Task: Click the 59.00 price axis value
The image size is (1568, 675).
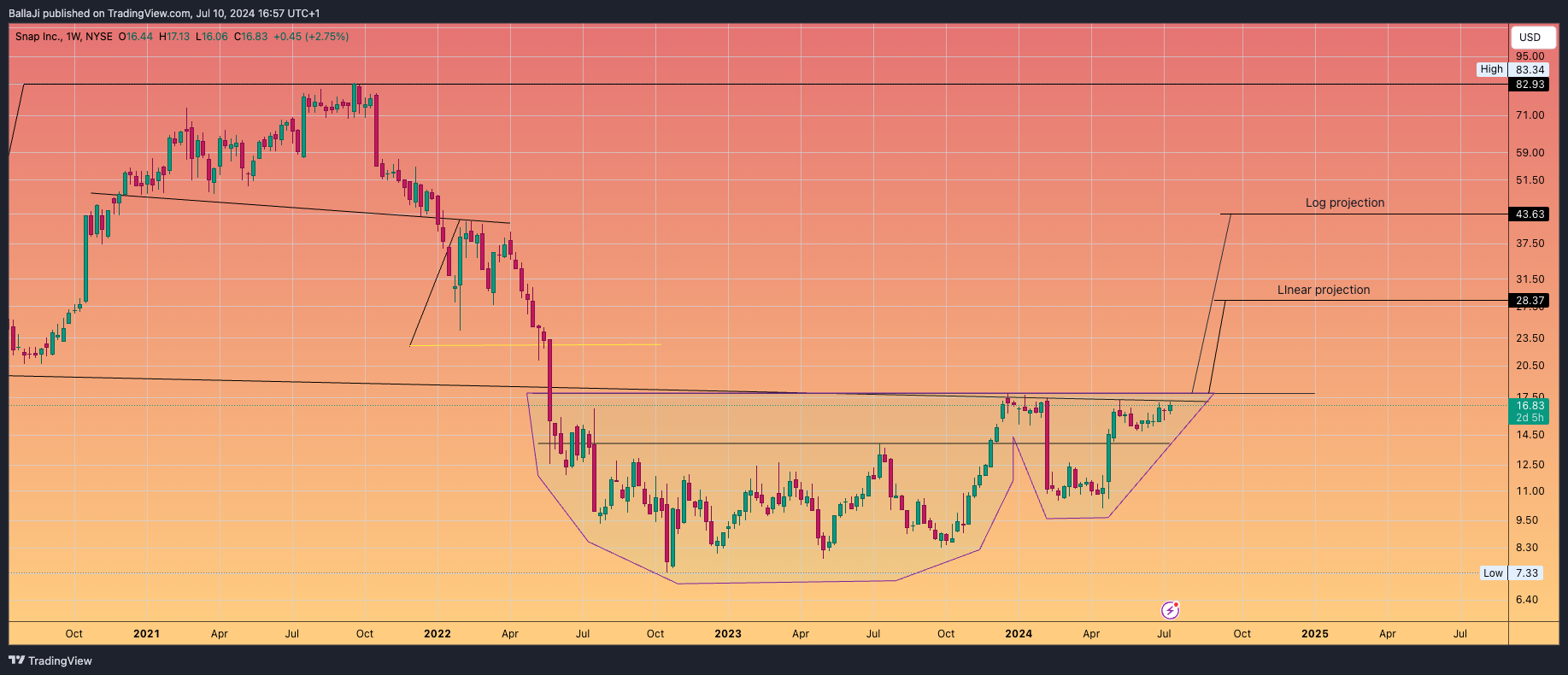Action: pos(1530,153)
